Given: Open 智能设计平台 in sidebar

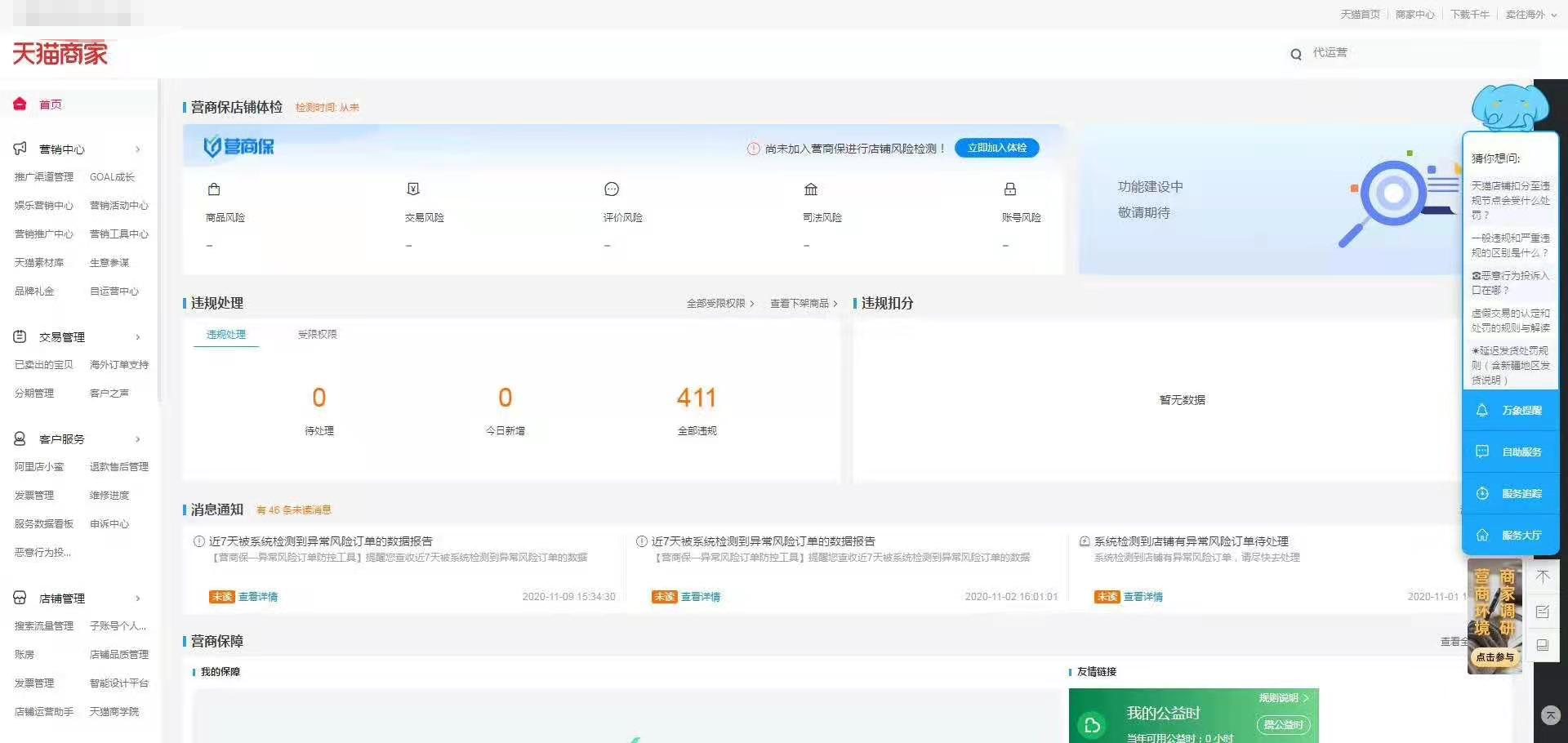Looking at the screenshot, I should click(119, 683).
